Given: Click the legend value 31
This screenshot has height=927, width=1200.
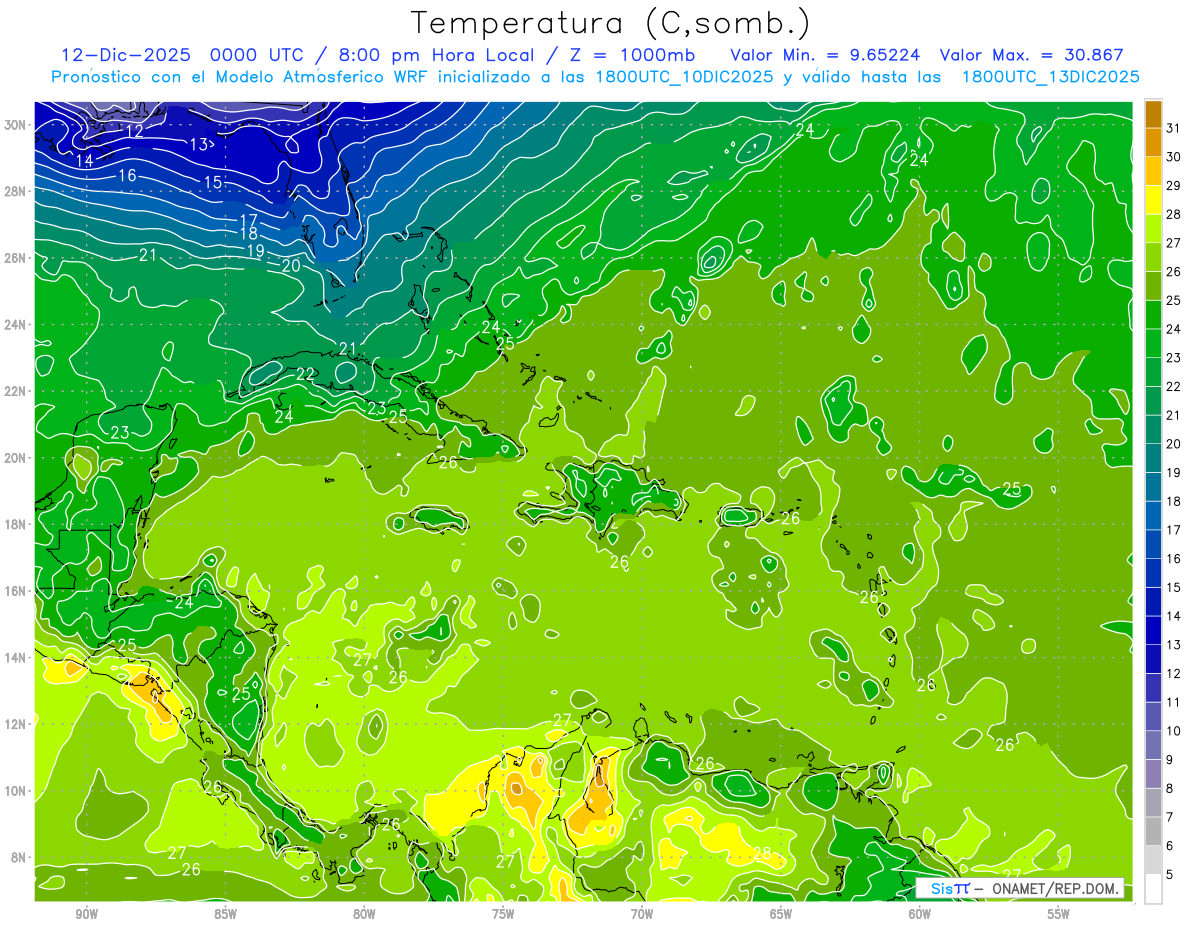Looking at the screenshot, I should click(x=1174, y=128).
